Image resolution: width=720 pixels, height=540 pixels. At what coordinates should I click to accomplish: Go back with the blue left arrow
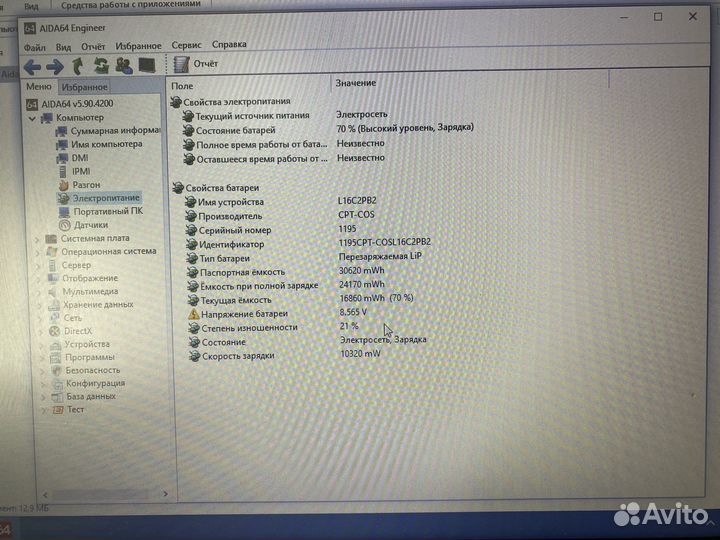coord(33,68)
